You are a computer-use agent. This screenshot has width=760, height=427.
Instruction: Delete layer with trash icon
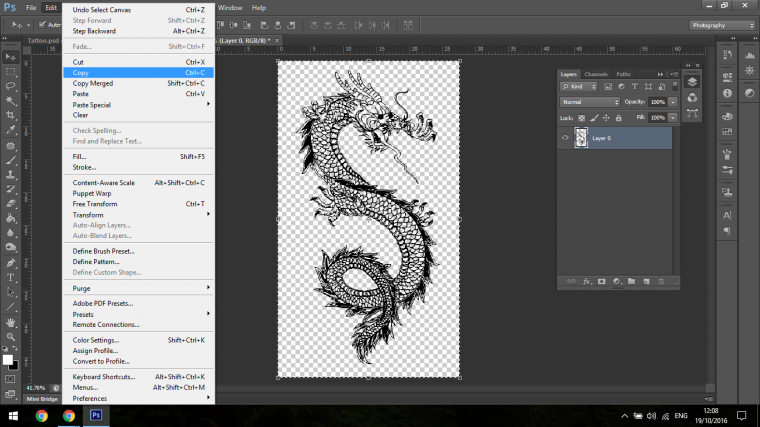coord(661,281)
